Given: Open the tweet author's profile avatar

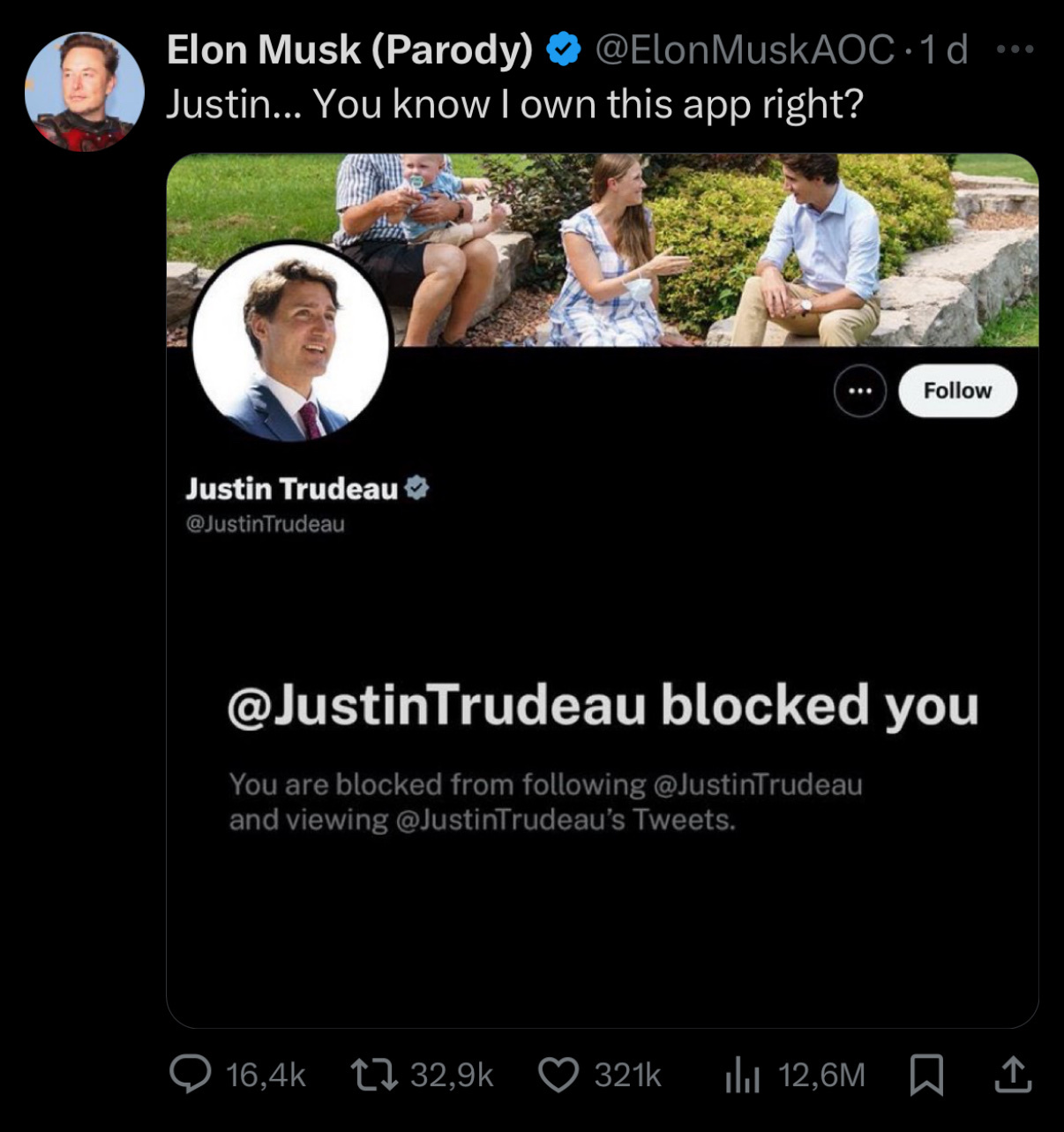Looking at the screenshot, I should point(85,92).
